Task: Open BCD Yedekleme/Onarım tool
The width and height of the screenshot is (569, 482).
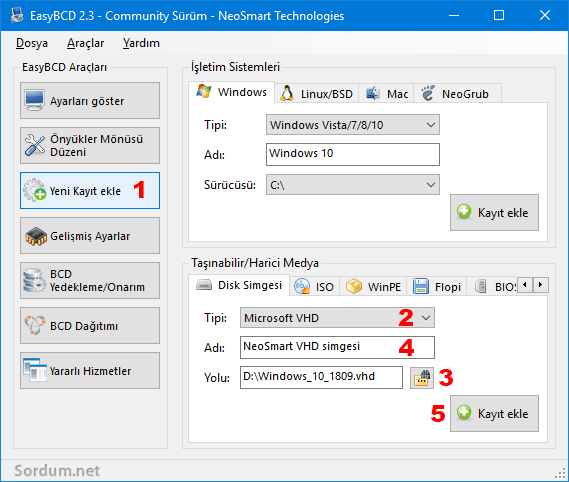Action: [x=90, y=281]
